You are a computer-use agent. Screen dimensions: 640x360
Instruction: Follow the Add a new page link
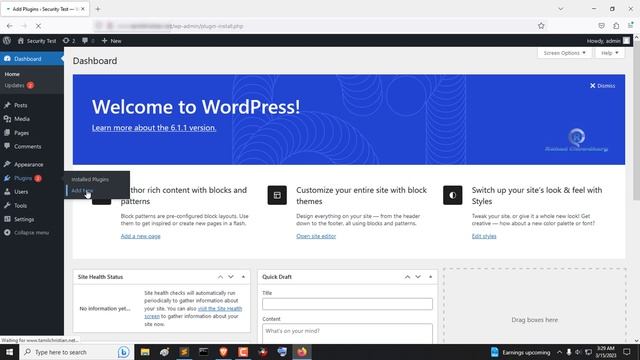point(140,236)
